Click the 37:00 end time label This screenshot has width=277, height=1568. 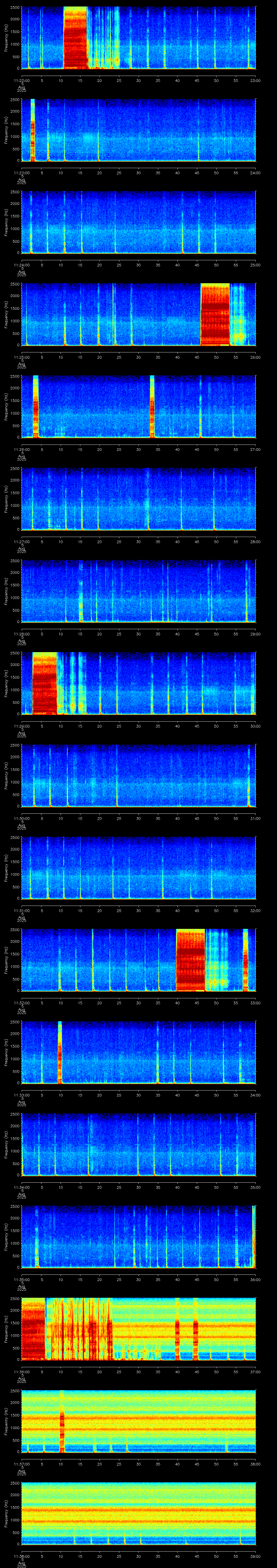[x=256, y=1372]
